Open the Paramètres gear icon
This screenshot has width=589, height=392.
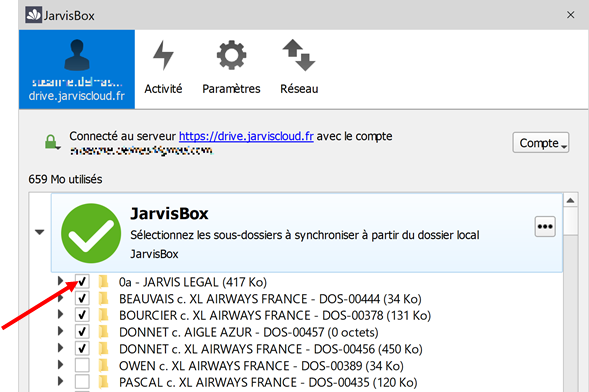(x=231, y=55)
